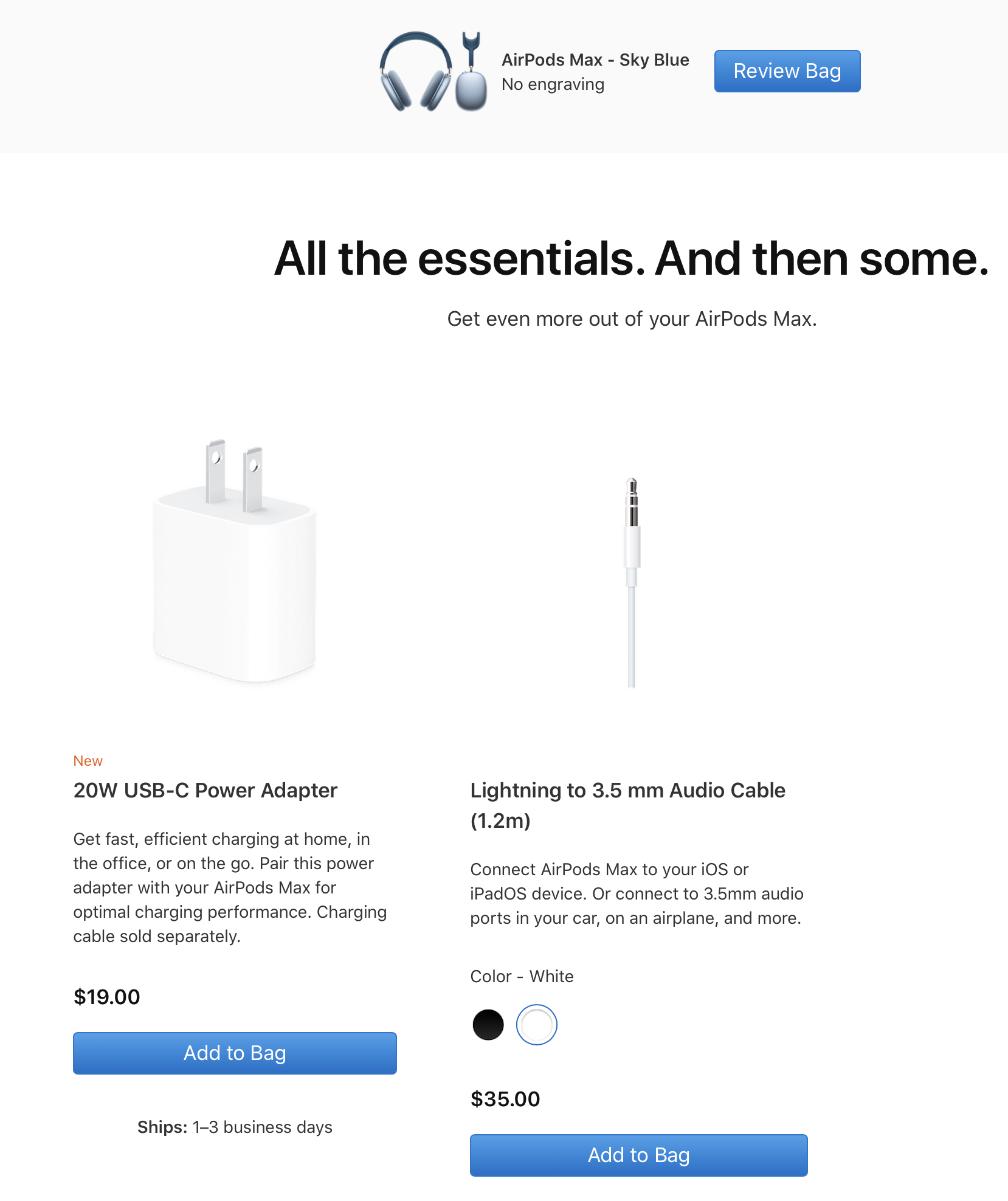Click the $19.00 price
The width and height of the screenshot is (1008, 1201).
(x=106, y=997)
